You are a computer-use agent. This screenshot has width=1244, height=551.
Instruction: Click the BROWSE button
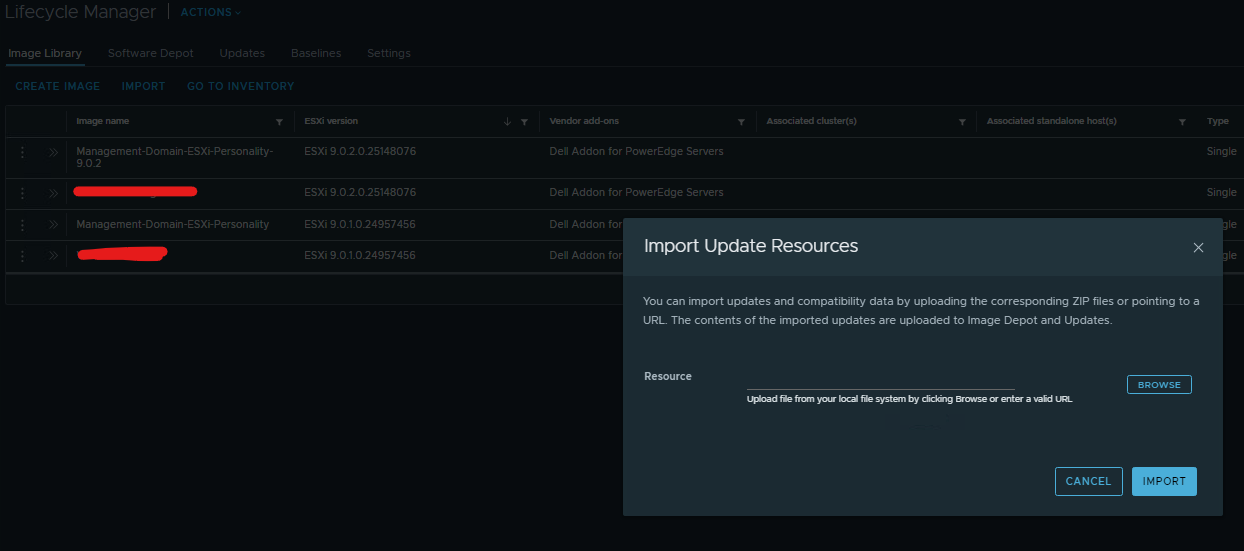[x=1159, y=385]
